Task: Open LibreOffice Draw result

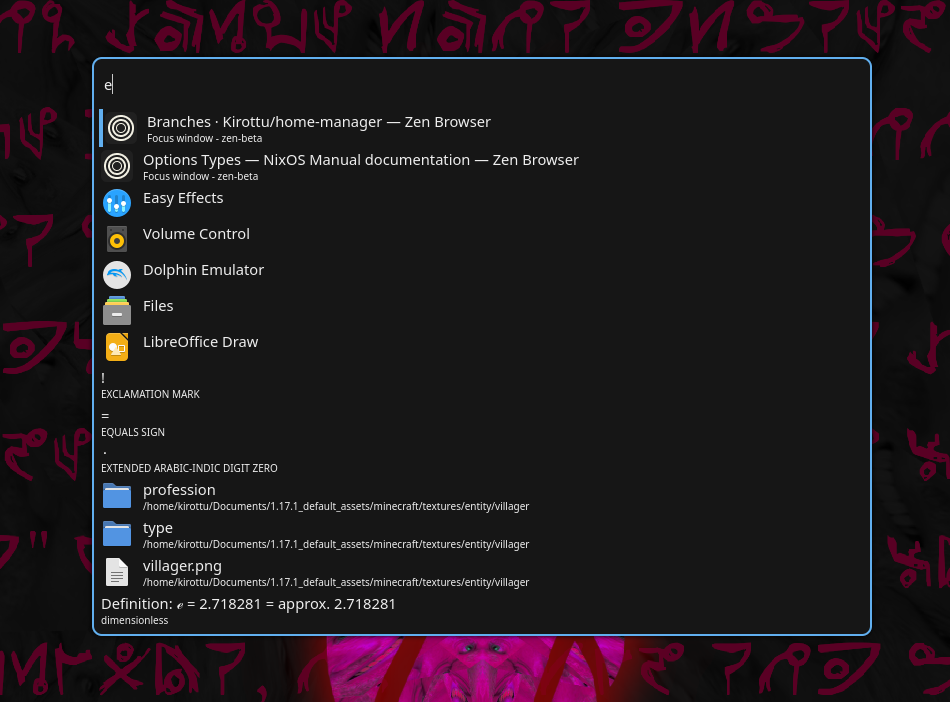Action: click(x=482, y=347)
